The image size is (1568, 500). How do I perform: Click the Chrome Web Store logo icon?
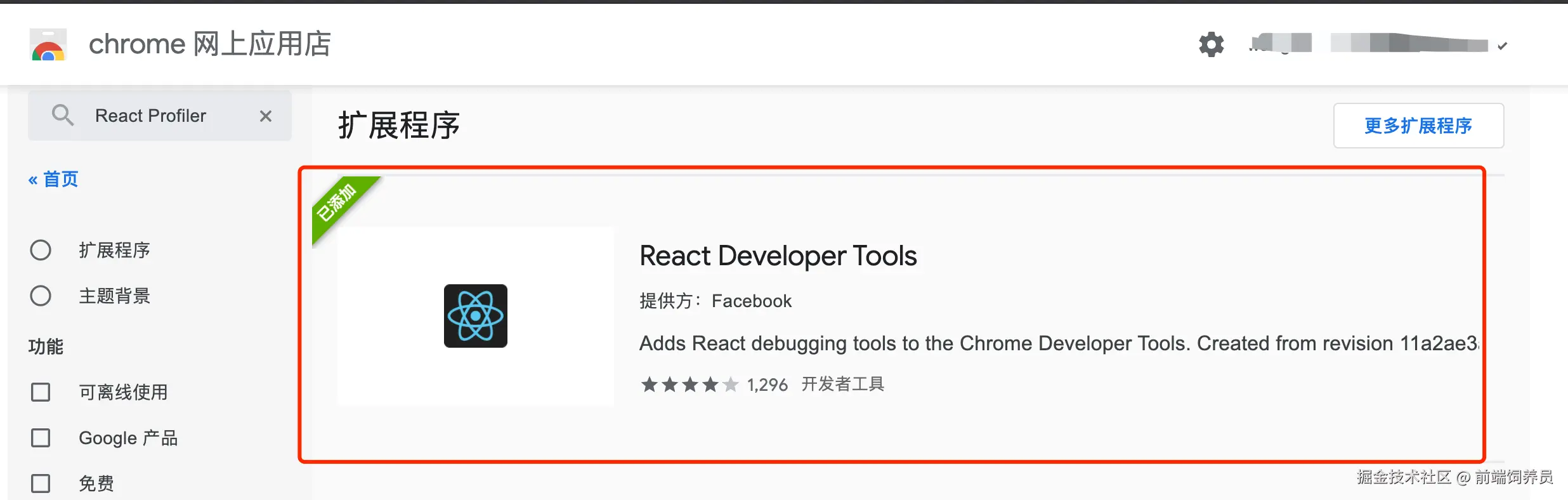coord(48,45)
